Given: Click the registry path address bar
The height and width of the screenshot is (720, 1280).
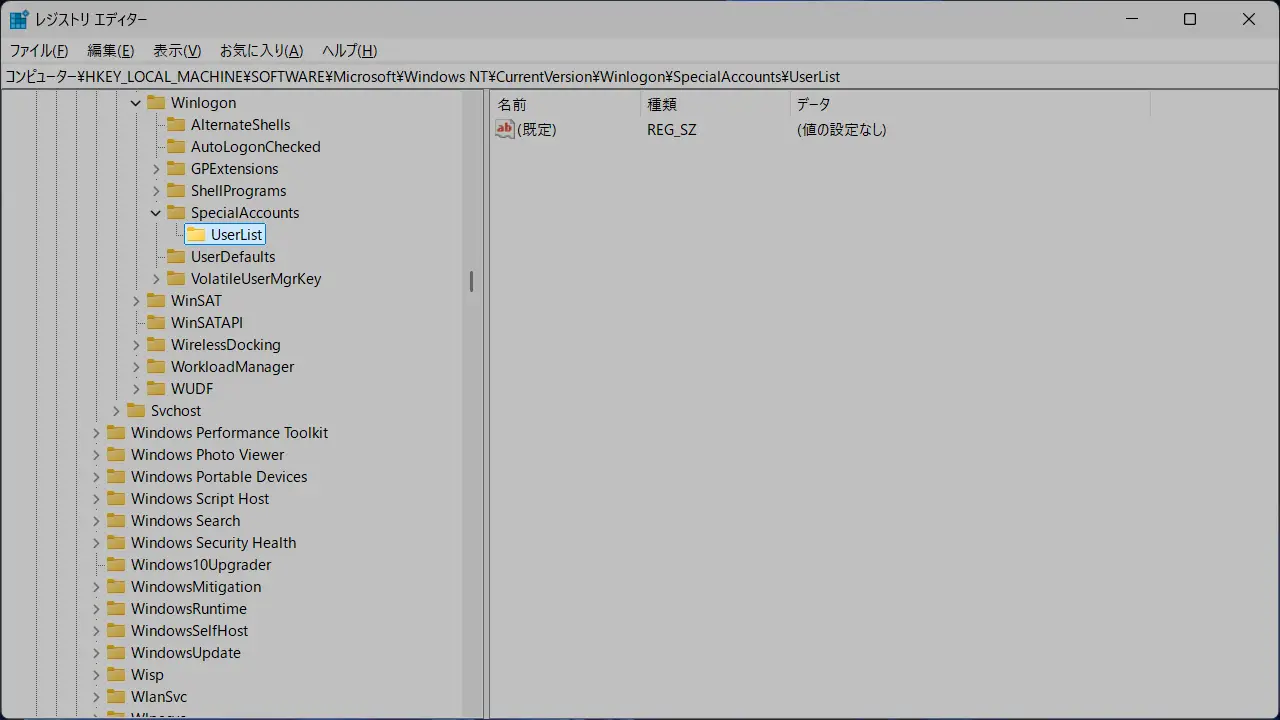Looking at the screenshot, I should (x=640, y=77).
